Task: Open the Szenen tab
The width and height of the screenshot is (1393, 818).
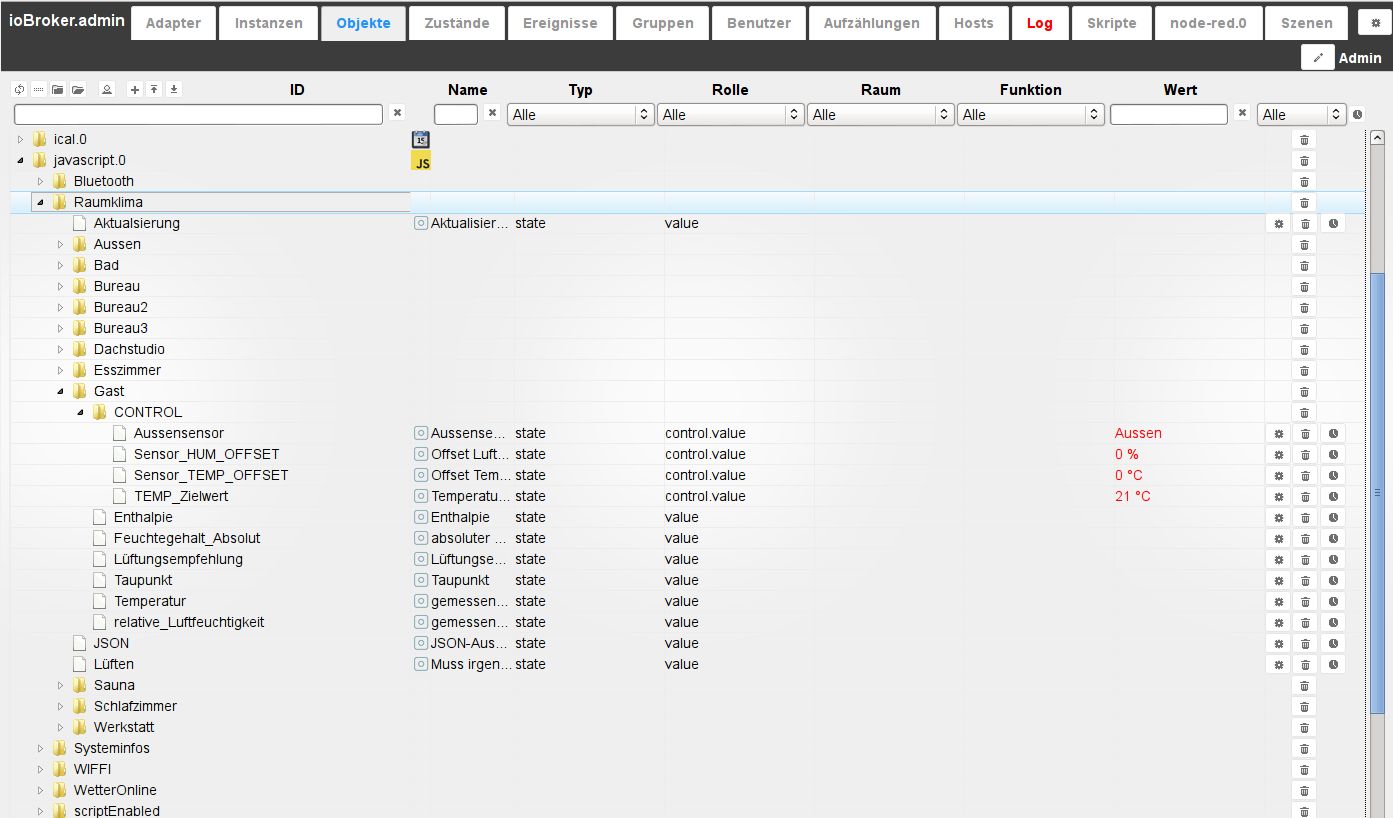Action: pyautogui.click(x=1307, y=23)
